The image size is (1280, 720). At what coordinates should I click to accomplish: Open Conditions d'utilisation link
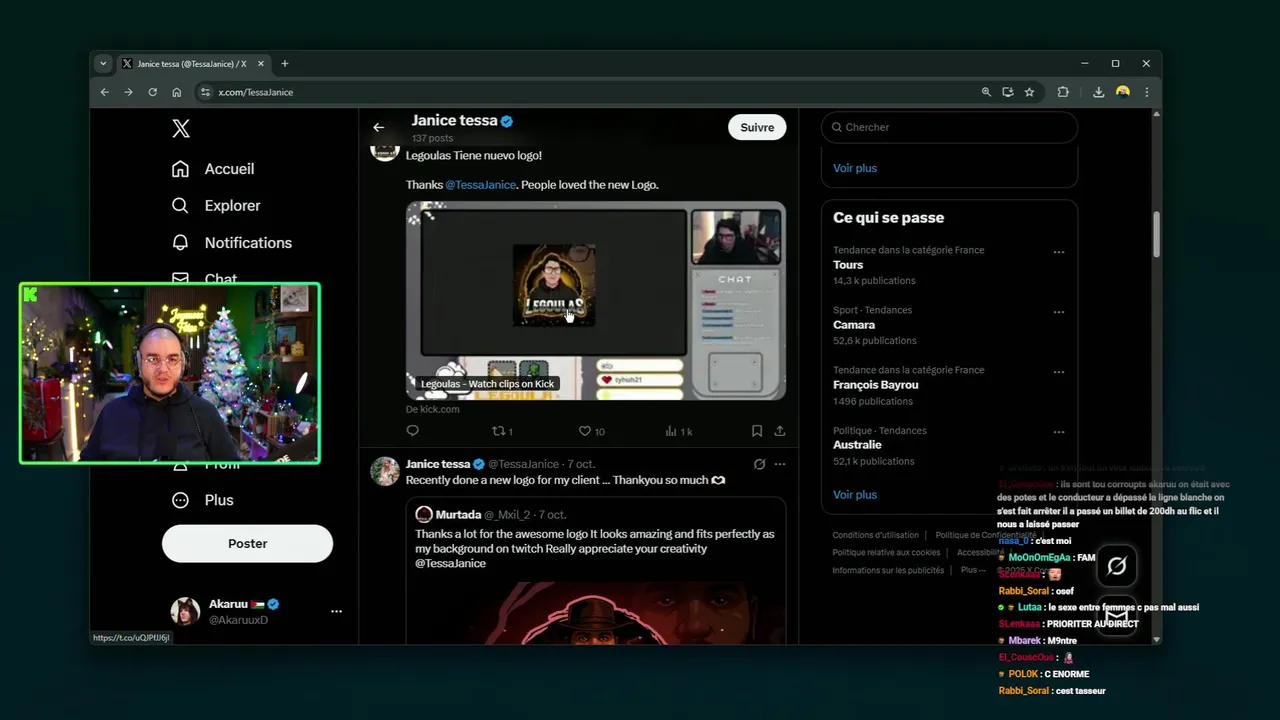[x=876, y=535]
